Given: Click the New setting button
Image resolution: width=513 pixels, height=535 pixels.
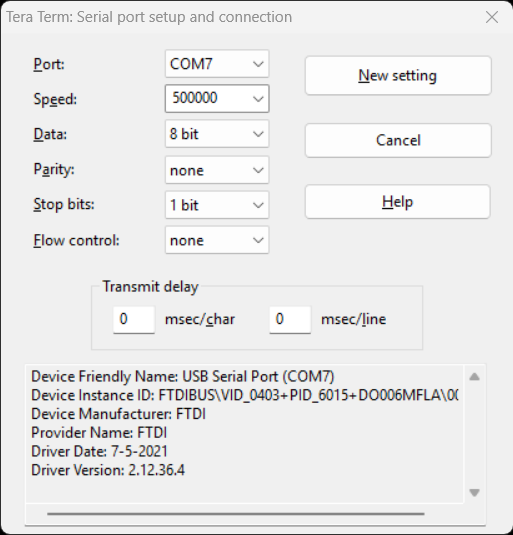Looking at the screenshot, I should (x=398, y=75).
